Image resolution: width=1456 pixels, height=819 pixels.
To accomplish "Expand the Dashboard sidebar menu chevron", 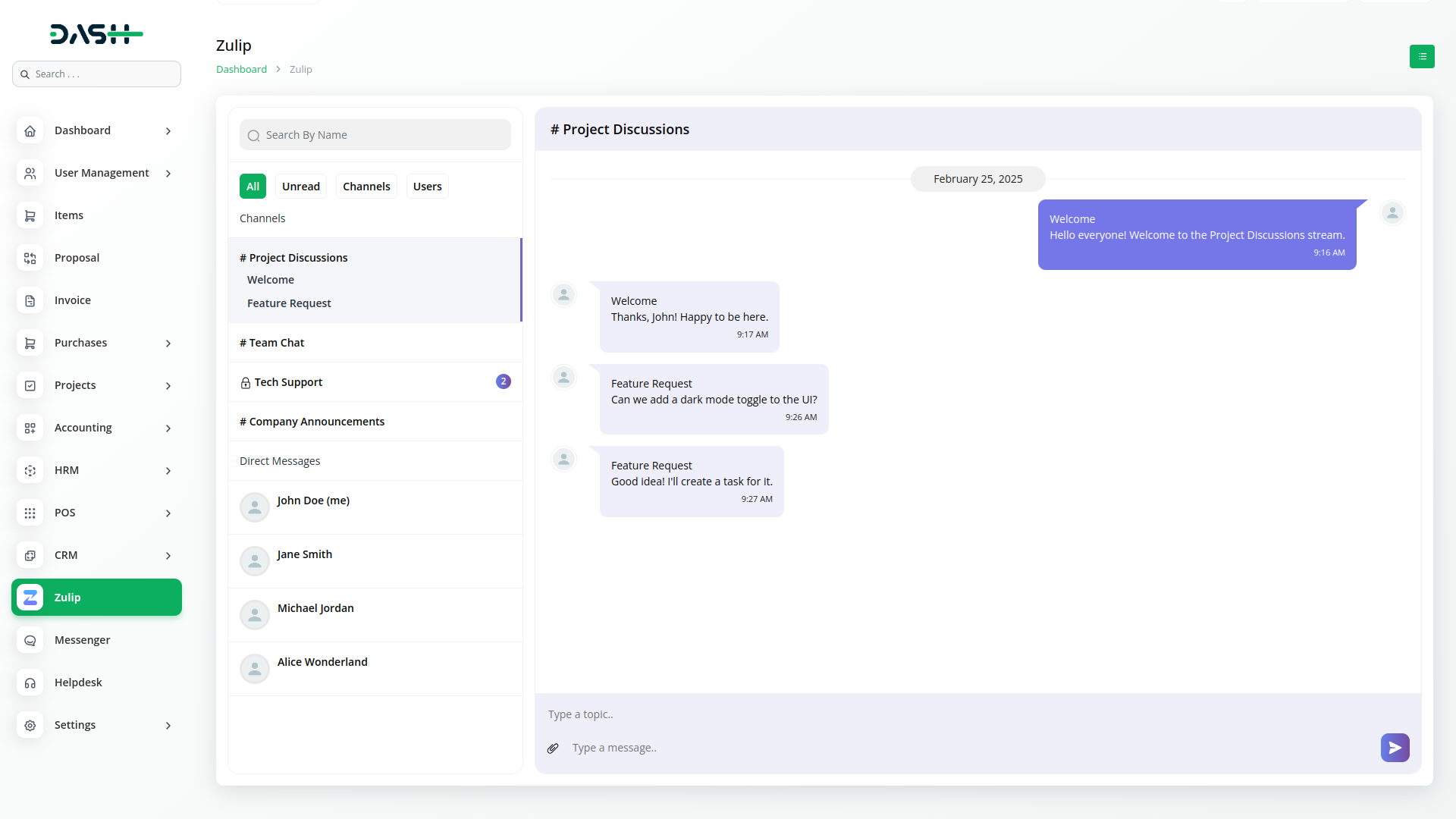I will point(168,131).
